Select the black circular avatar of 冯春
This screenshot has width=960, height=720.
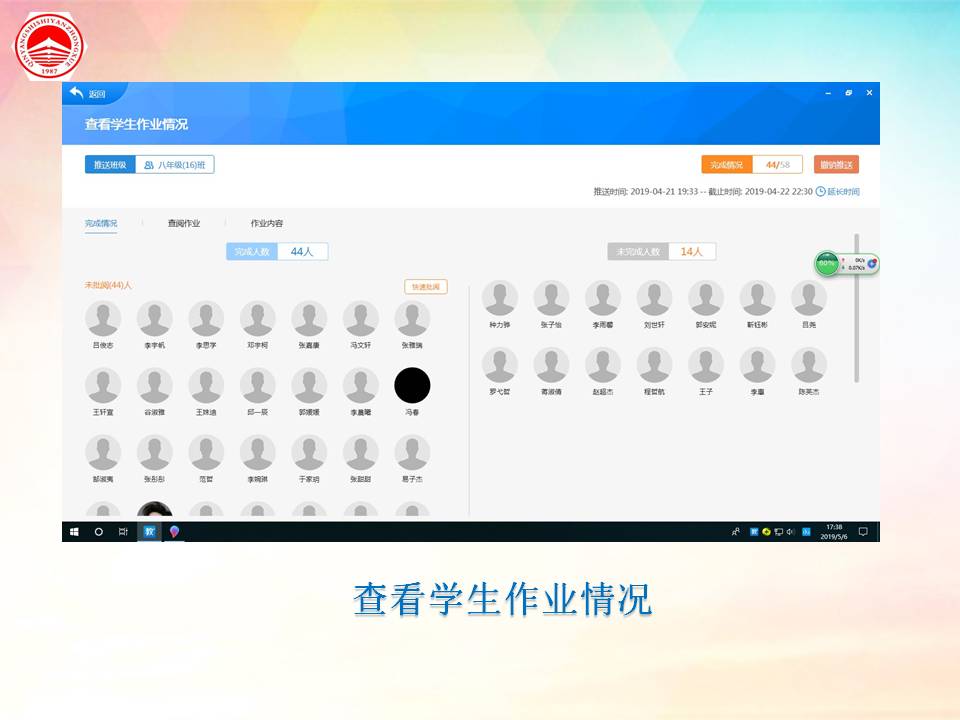[x=412, y=385]
